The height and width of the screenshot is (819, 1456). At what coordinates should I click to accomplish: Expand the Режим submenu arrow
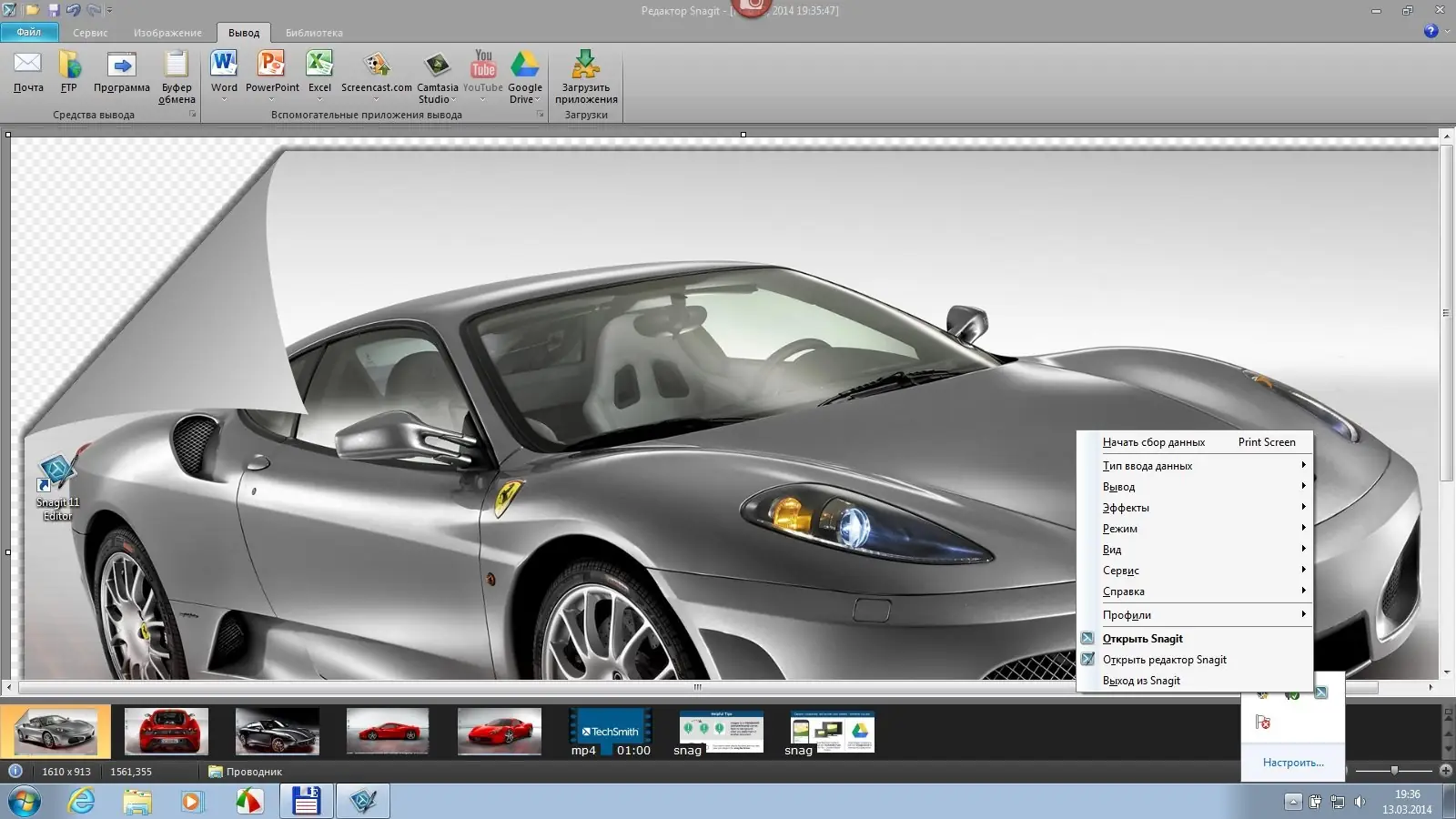click(x=1303, y=528)
